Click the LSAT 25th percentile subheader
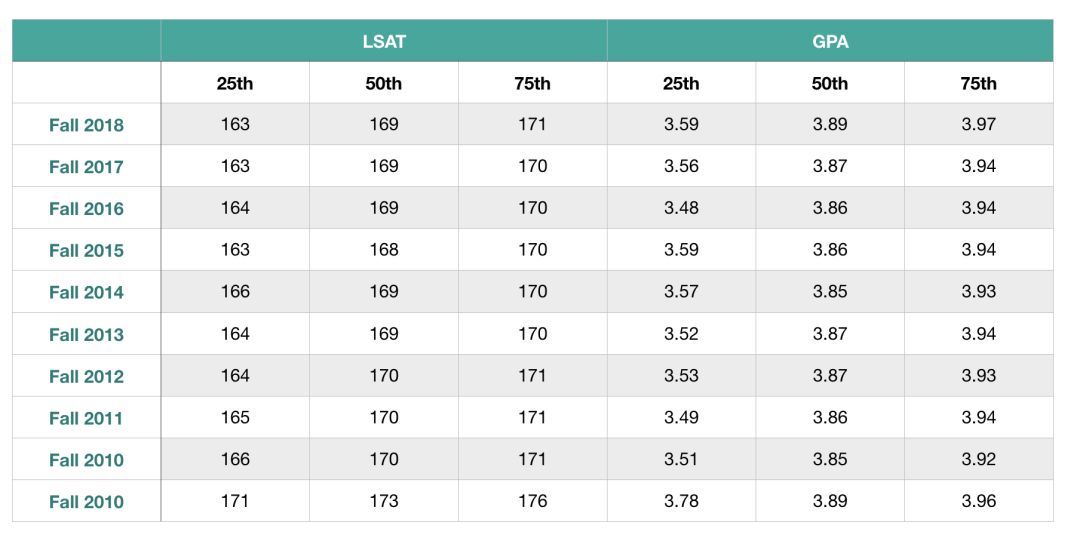 click(235, 83)
